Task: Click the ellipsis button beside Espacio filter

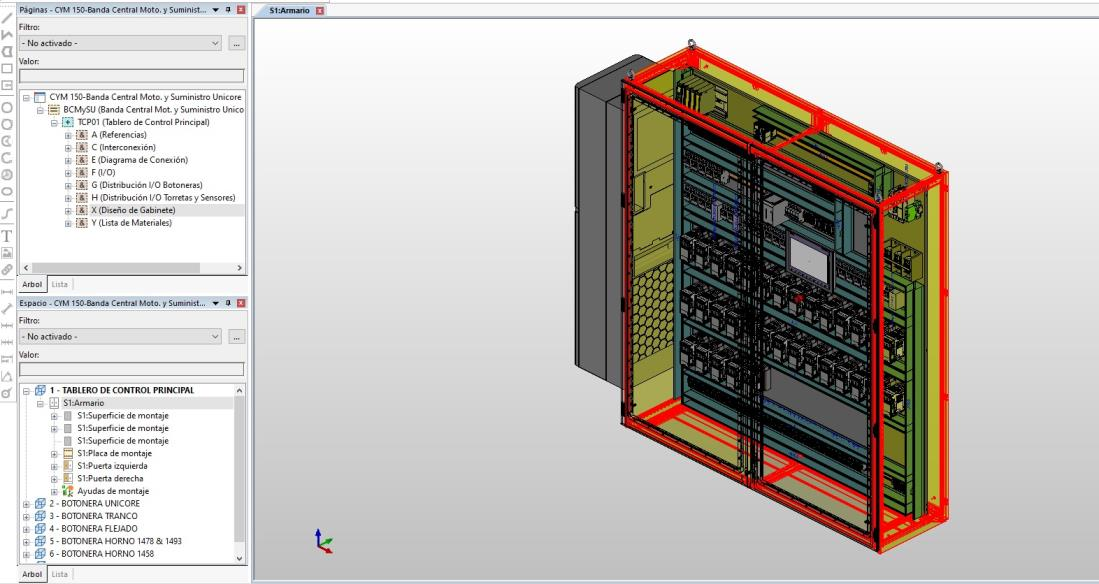Action: click(237, 337)
